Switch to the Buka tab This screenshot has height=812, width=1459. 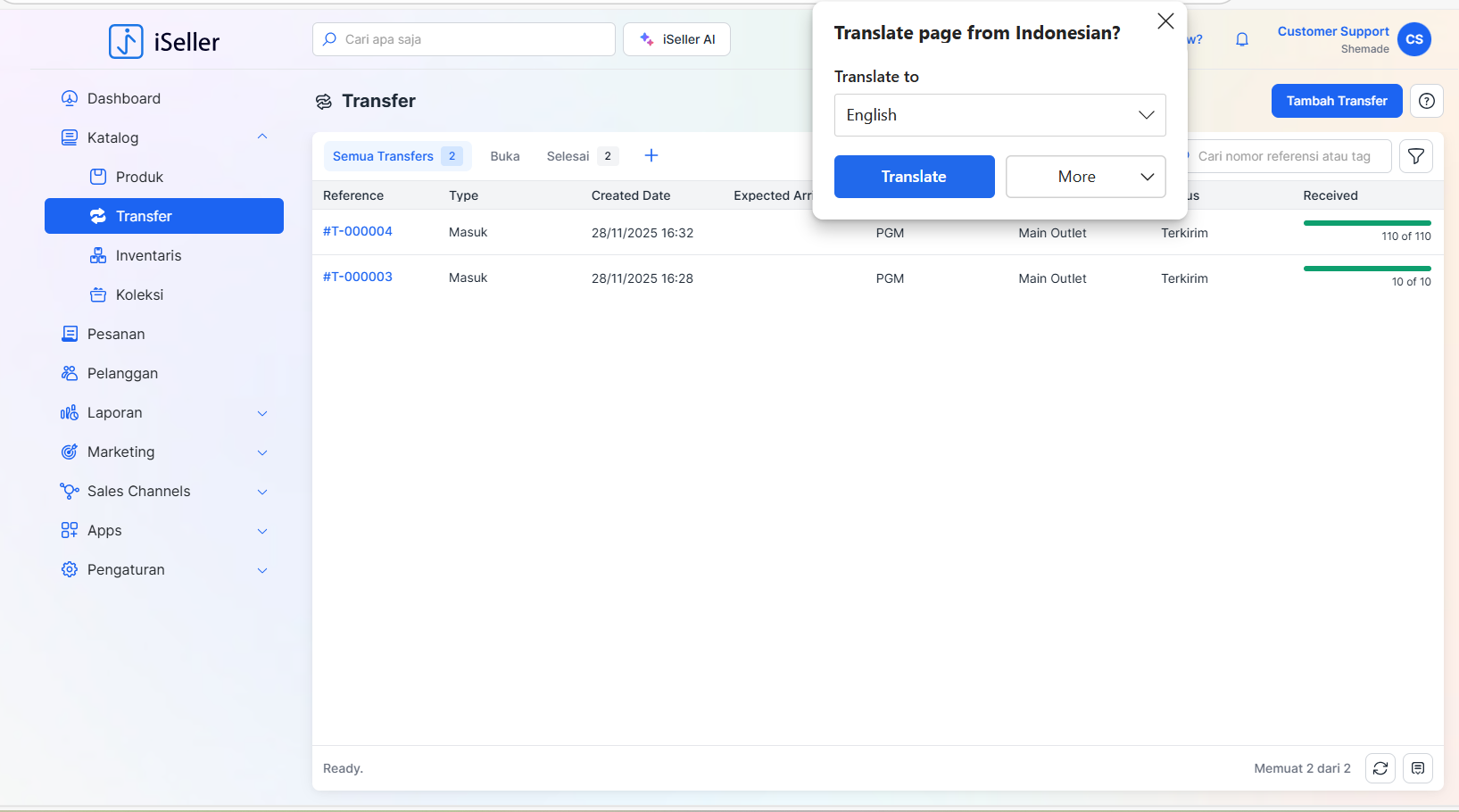(x=504, y=156)
